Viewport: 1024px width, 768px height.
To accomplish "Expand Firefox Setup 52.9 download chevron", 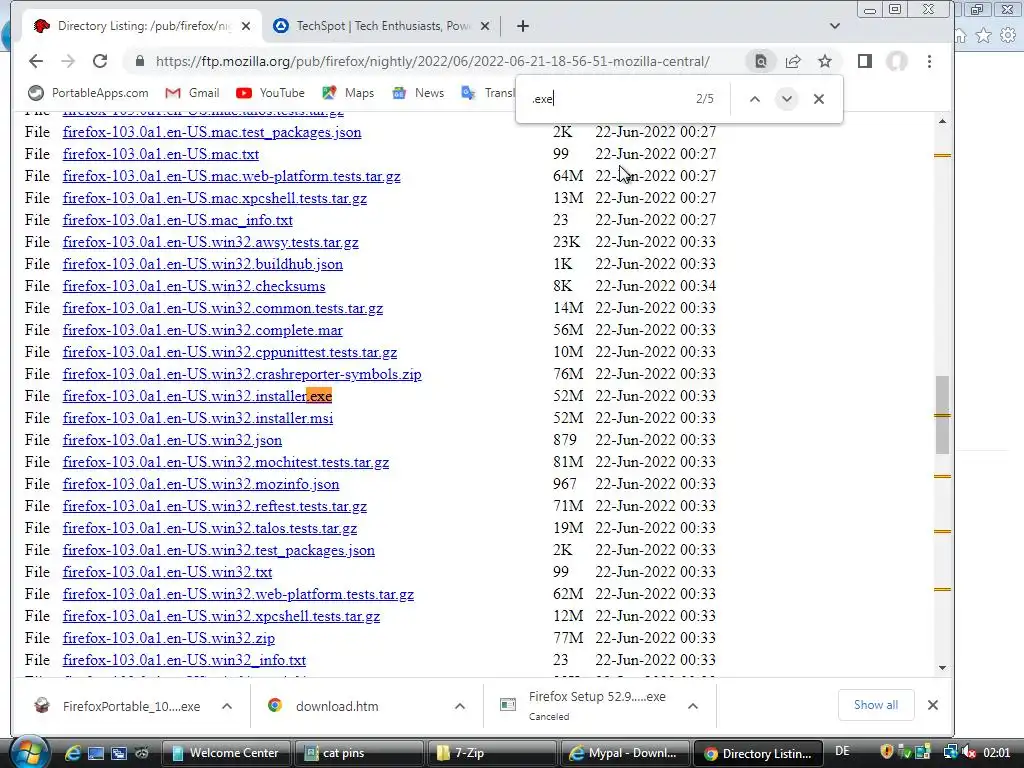I will point(693,706).
